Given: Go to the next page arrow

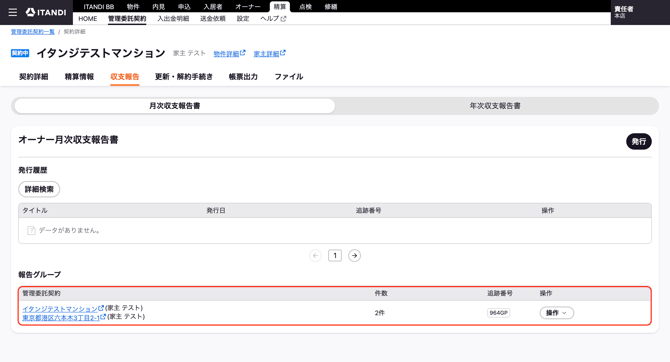Looking at the screenshot, I should click(354, 256).
